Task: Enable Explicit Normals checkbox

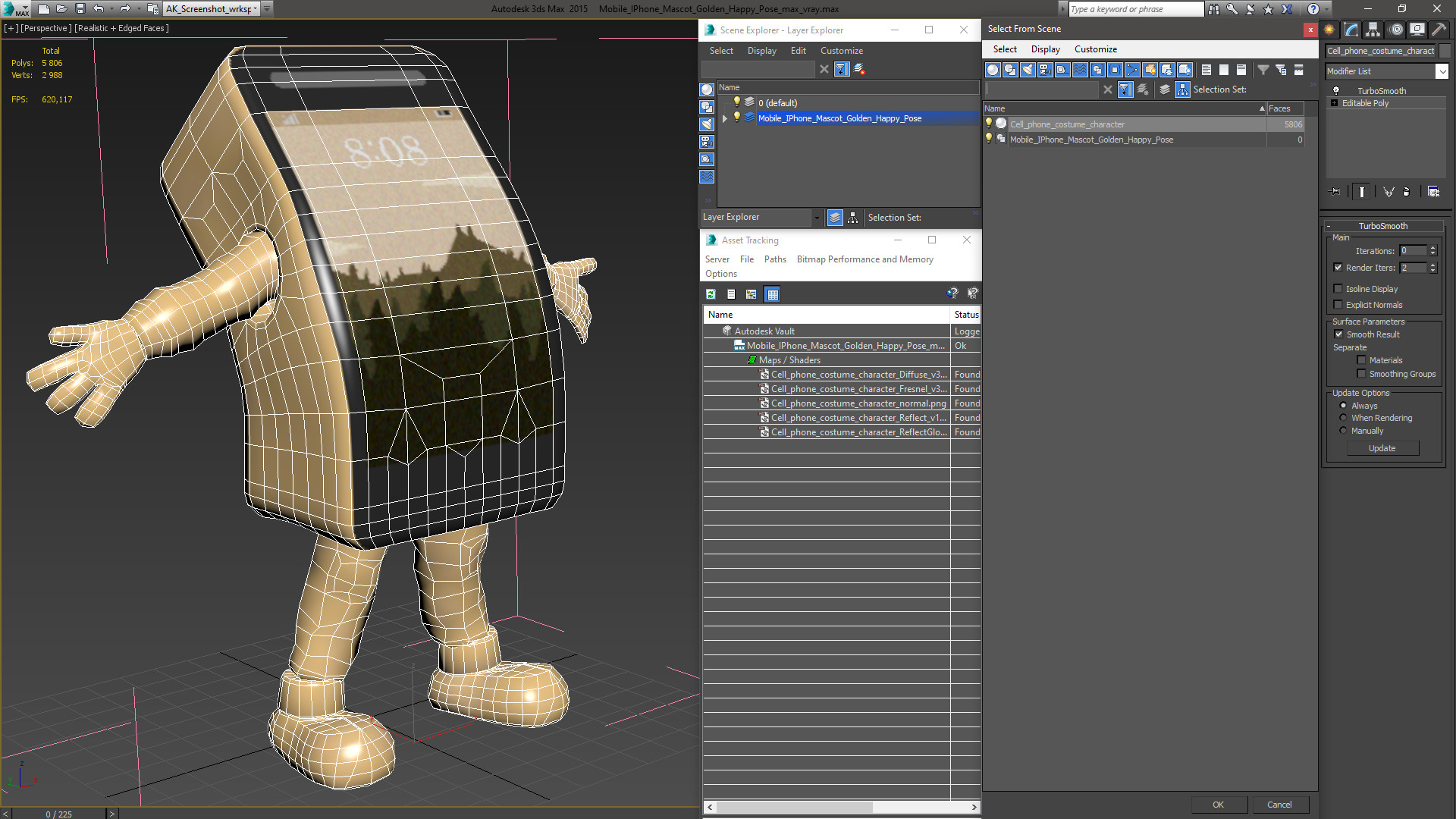Action: [x=1338, y=305]
